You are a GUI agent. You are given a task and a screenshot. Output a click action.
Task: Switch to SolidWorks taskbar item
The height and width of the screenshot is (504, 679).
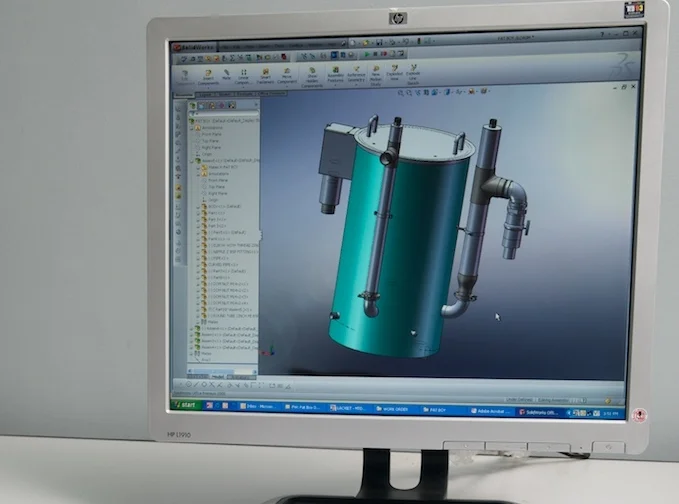tap(539, 412)
